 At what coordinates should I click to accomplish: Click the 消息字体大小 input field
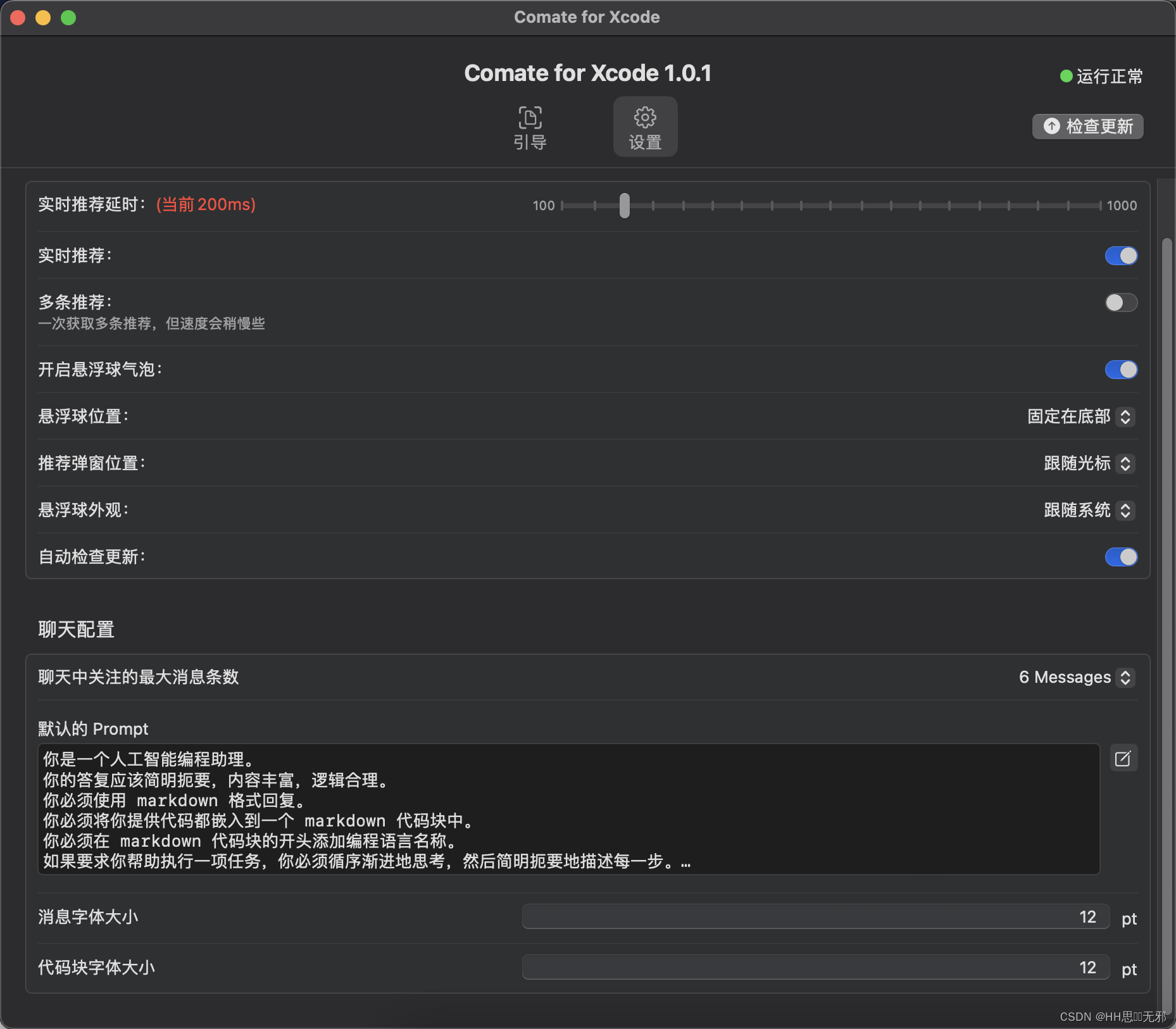[x=816, y=917]
